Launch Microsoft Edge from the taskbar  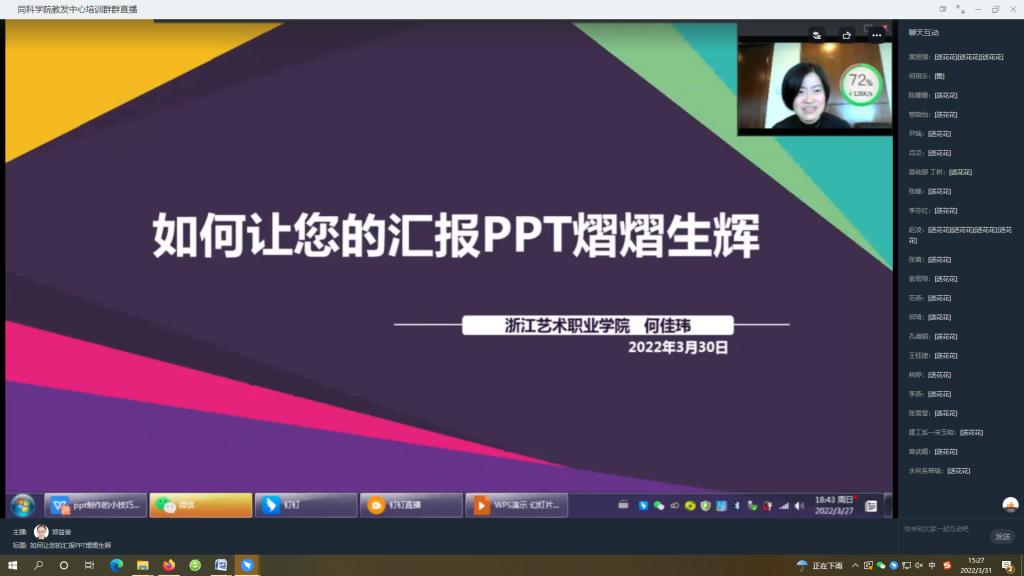click(x=116, y=565)
